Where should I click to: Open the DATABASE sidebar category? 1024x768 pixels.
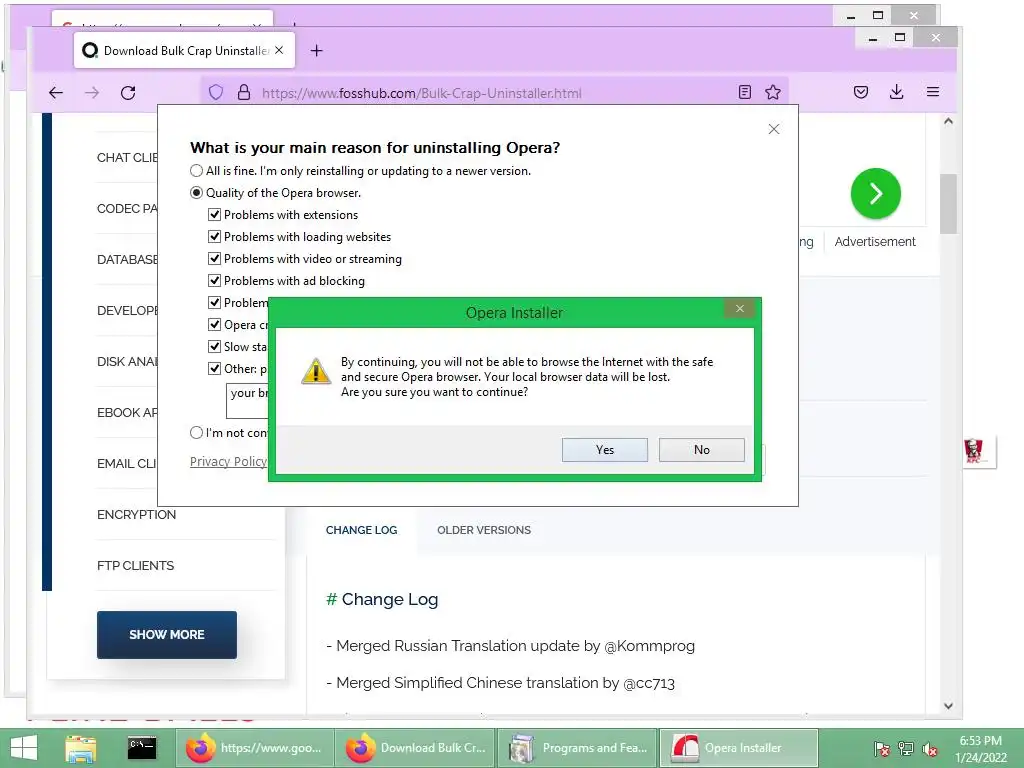(x=127, y=260)
